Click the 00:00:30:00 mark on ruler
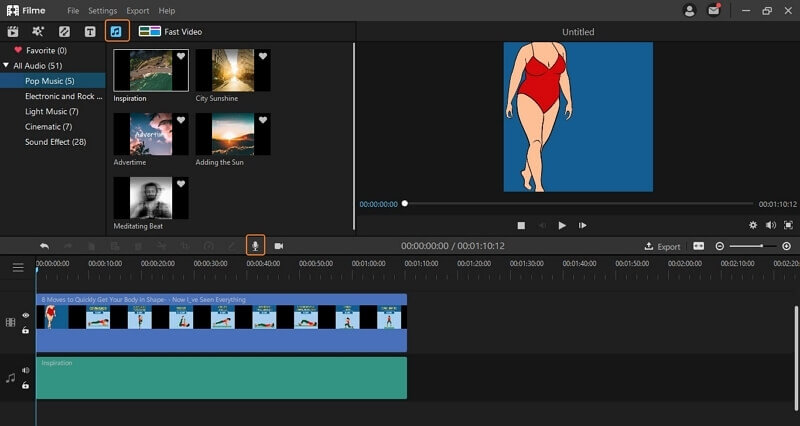 tap(210, 264)
